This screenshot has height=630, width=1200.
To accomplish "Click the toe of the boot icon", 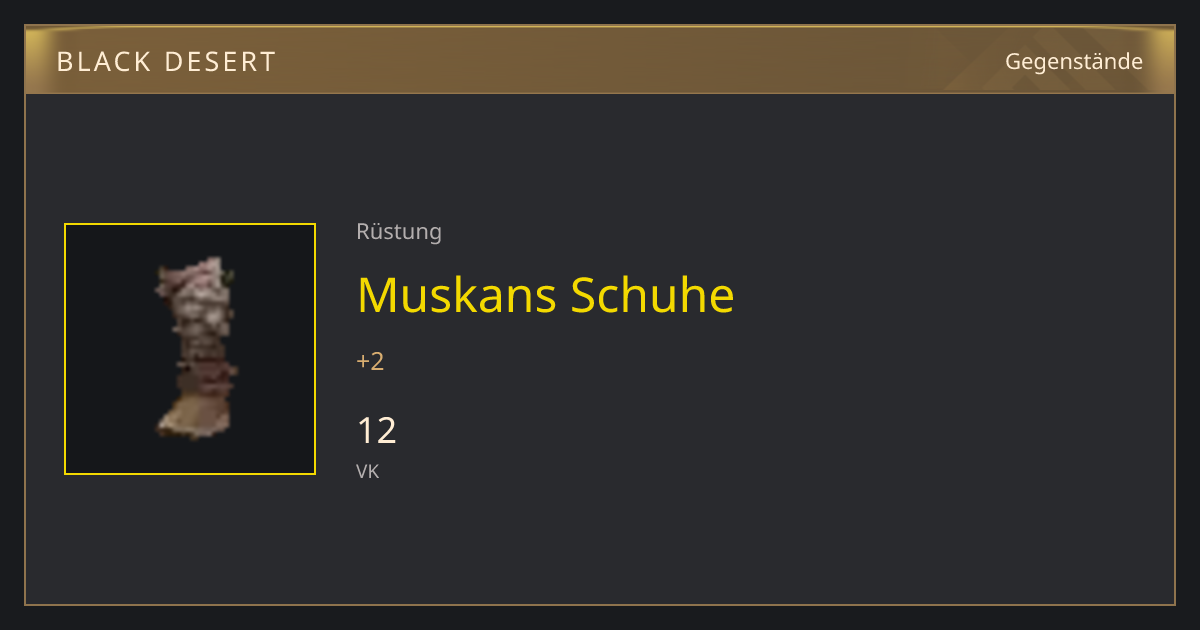I will click(x=180, y=421).
